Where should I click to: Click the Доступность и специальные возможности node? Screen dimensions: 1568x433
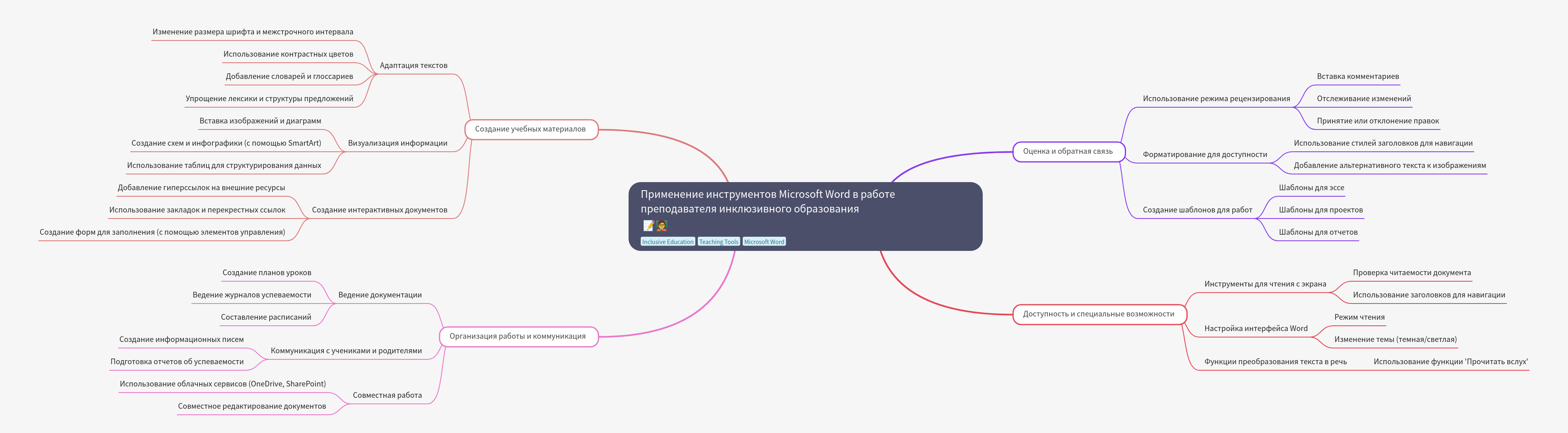[1098, 314]
